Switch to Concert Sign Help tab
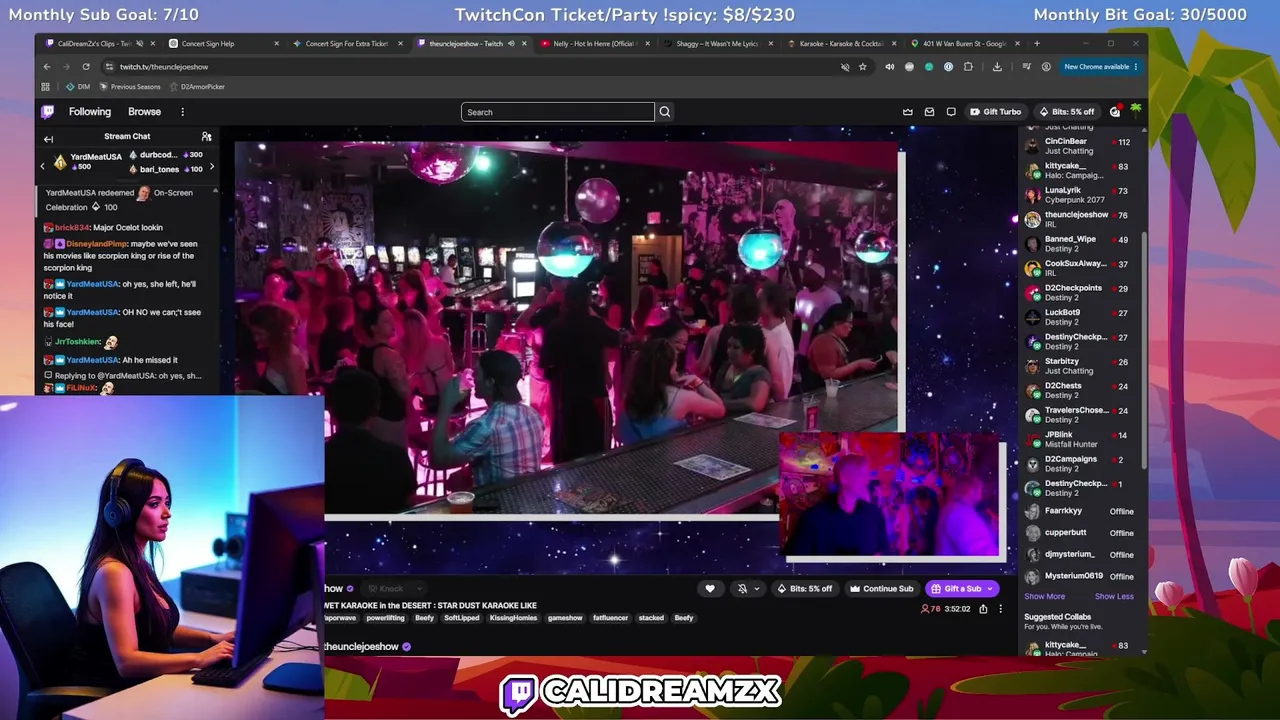The image size is (1280, 720). pyautogui.click(x=222, y=44)
